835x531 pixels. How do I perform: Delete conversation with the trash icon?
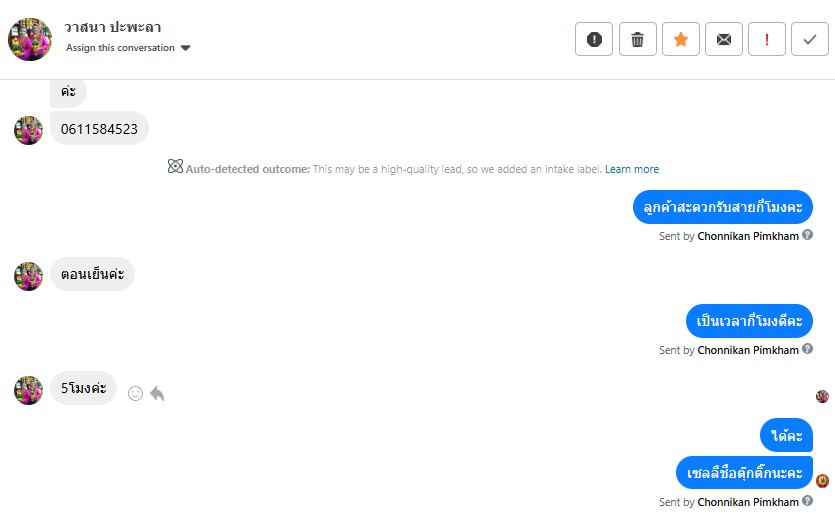click(x=637, y=40)
